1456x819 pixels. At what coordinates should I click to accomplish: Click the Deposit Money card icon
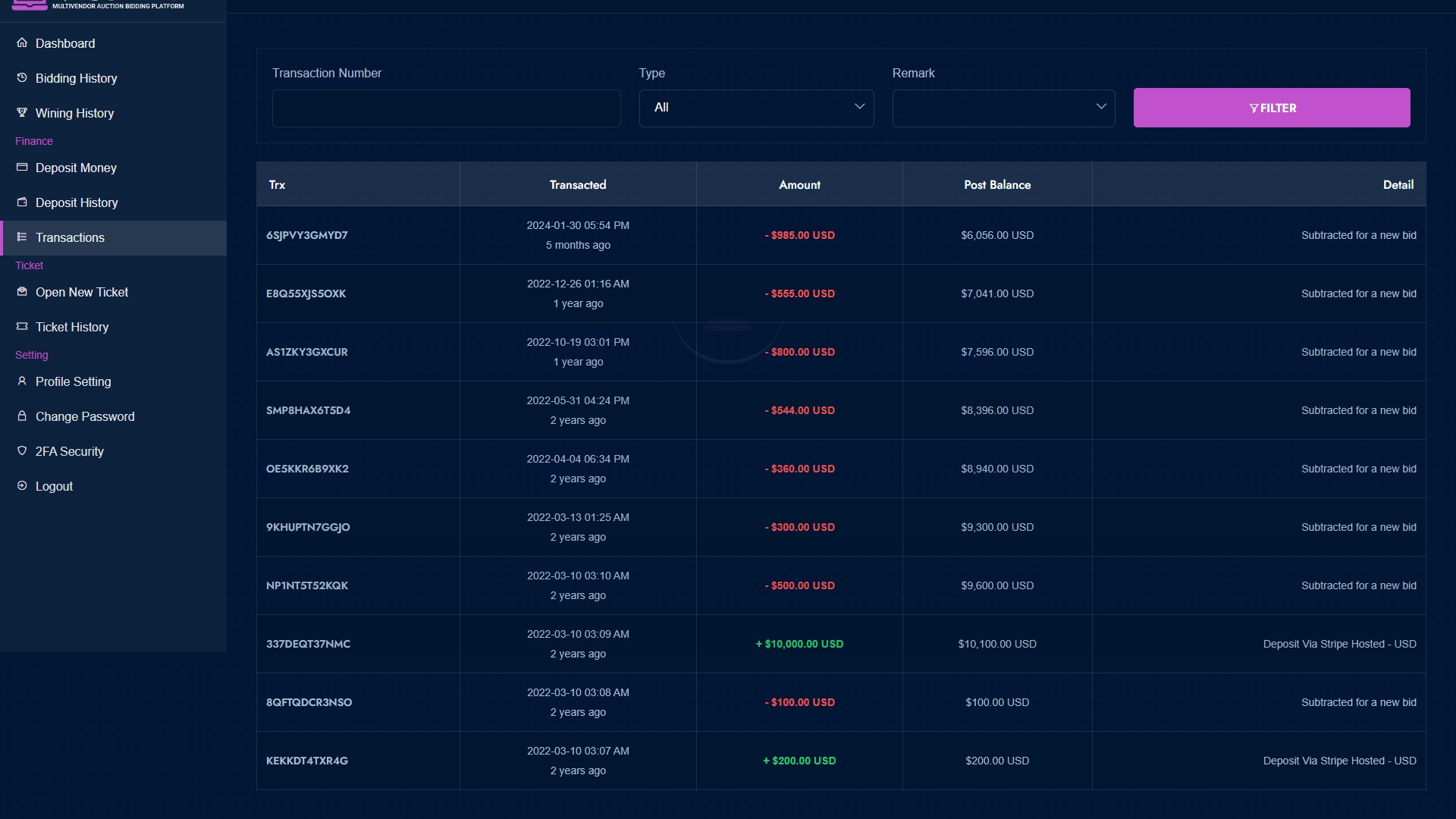coord(22,167)
